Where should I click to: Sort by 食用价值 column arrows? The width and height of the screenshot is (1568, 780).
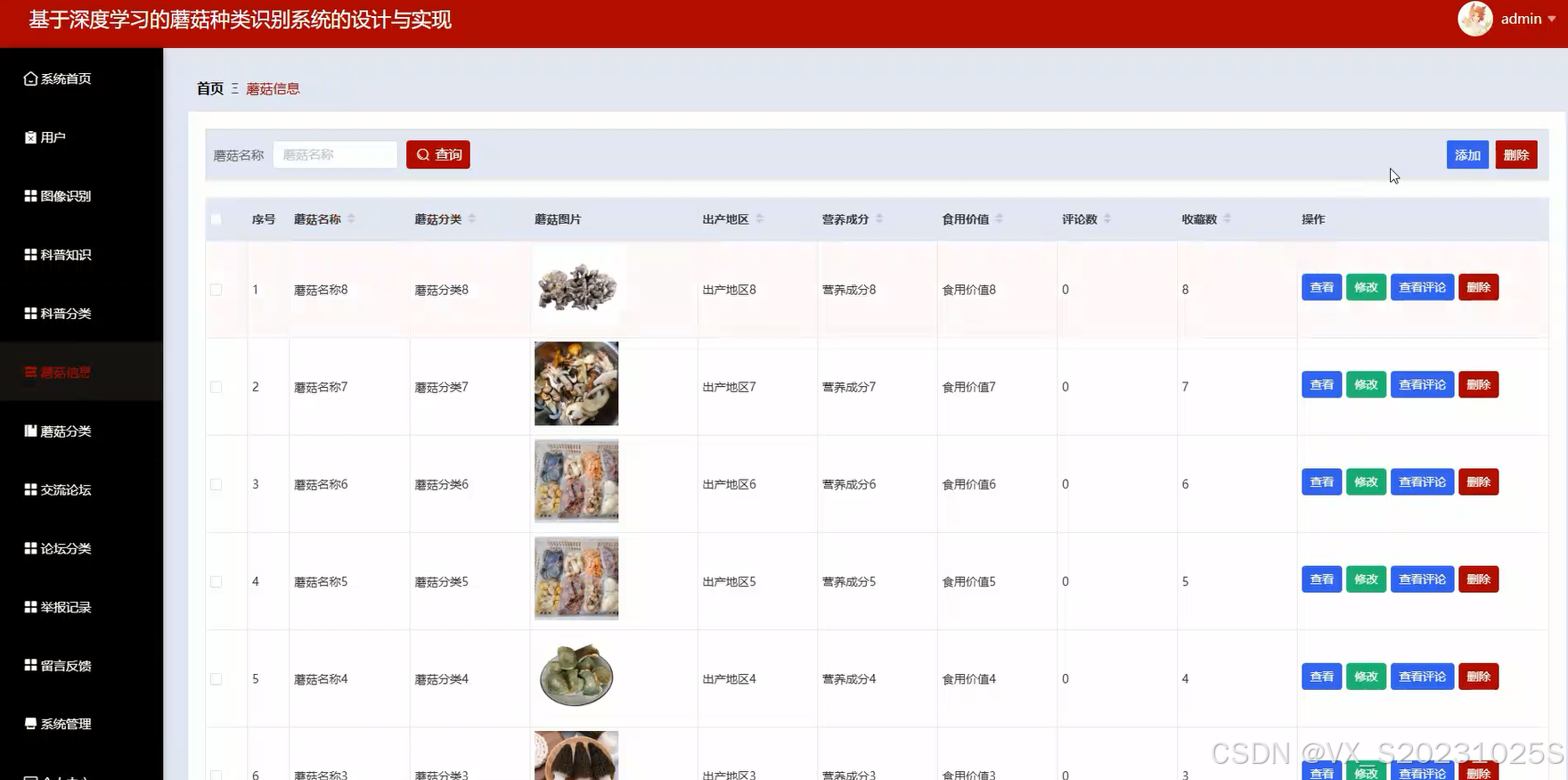(x=1000, y=219)
